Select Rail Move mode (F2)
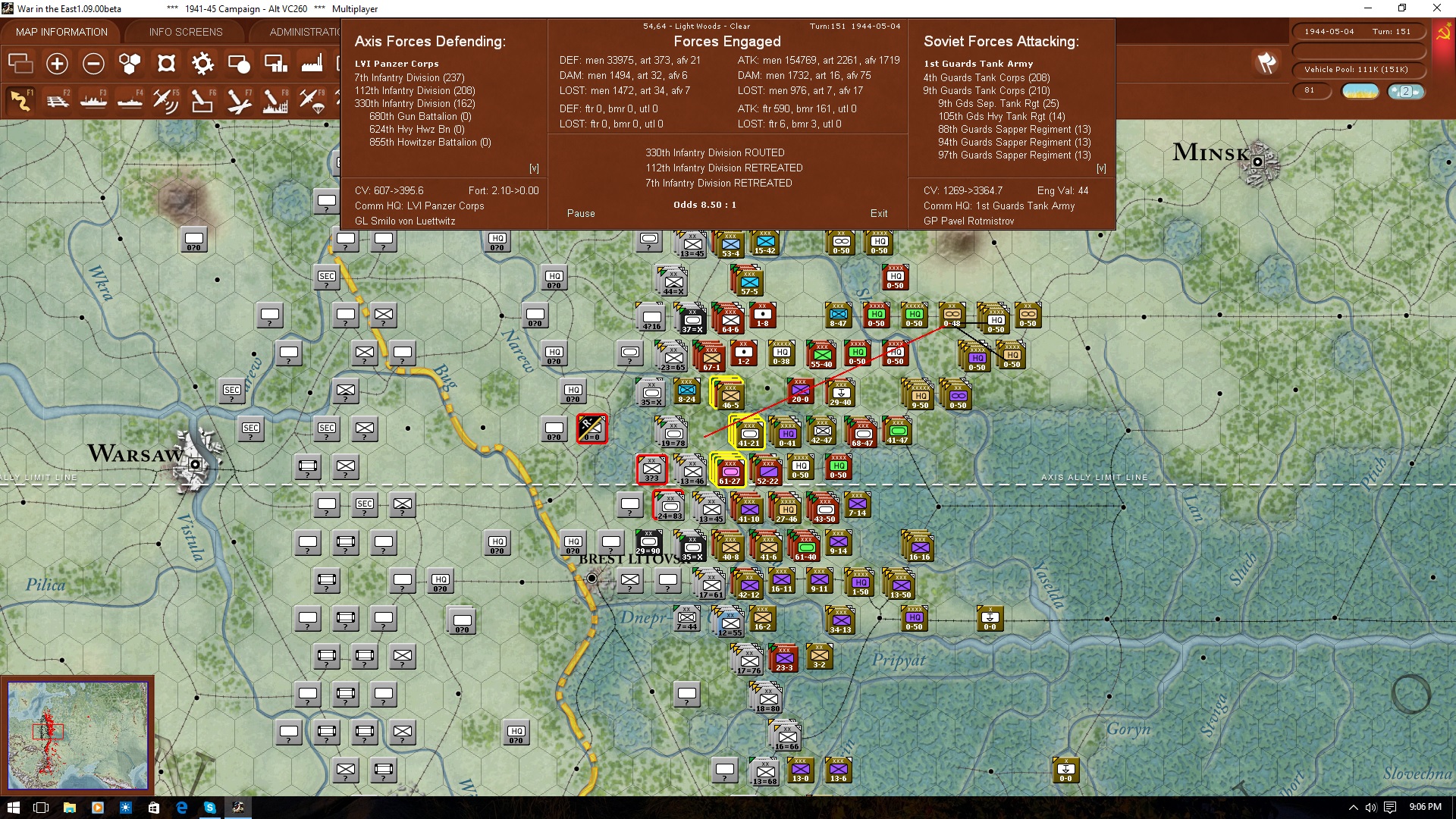The width and height of the screenshot is (1456, 819). tap(57, 100)
